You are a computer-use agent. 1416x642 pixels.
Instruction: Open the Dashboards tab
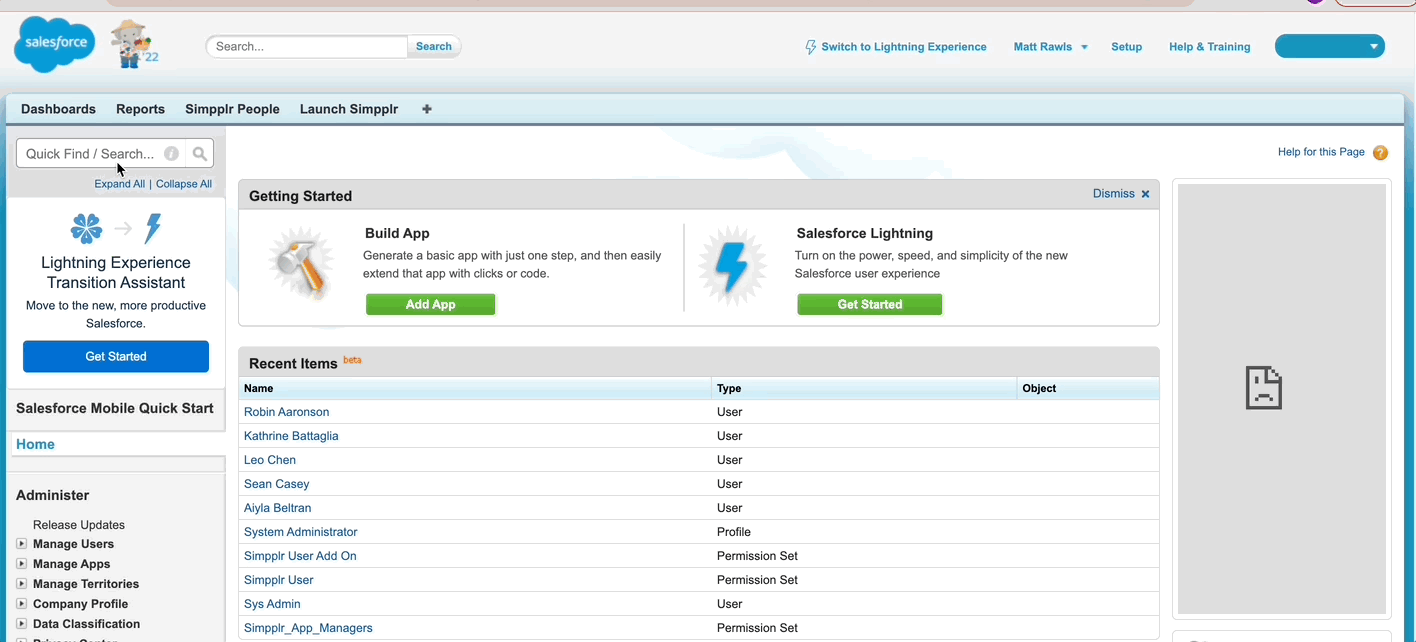58,109
